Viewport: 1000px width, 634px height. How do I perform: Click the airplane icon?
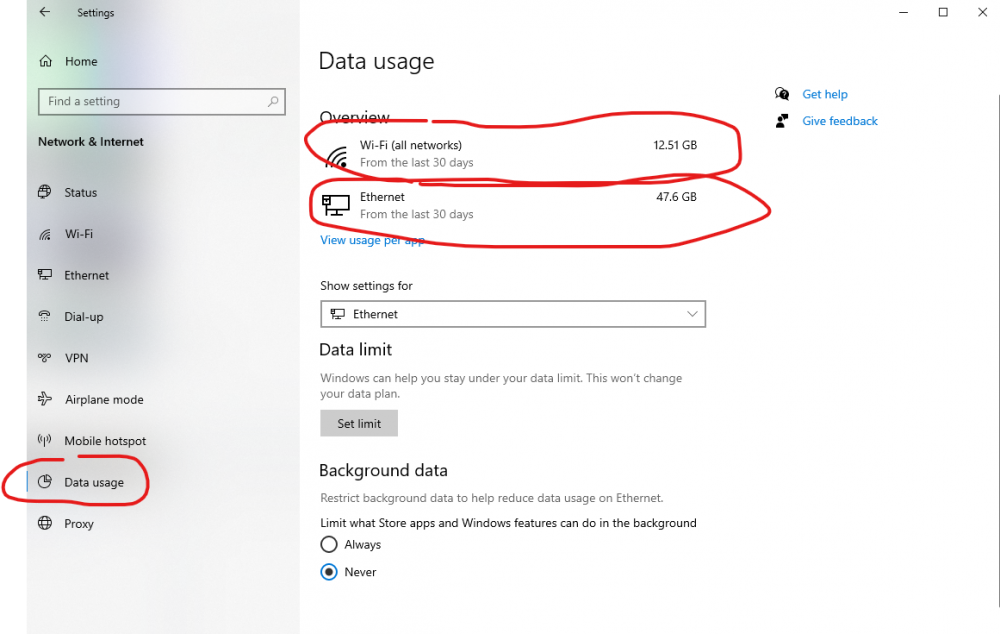click(x=45, y=399)
